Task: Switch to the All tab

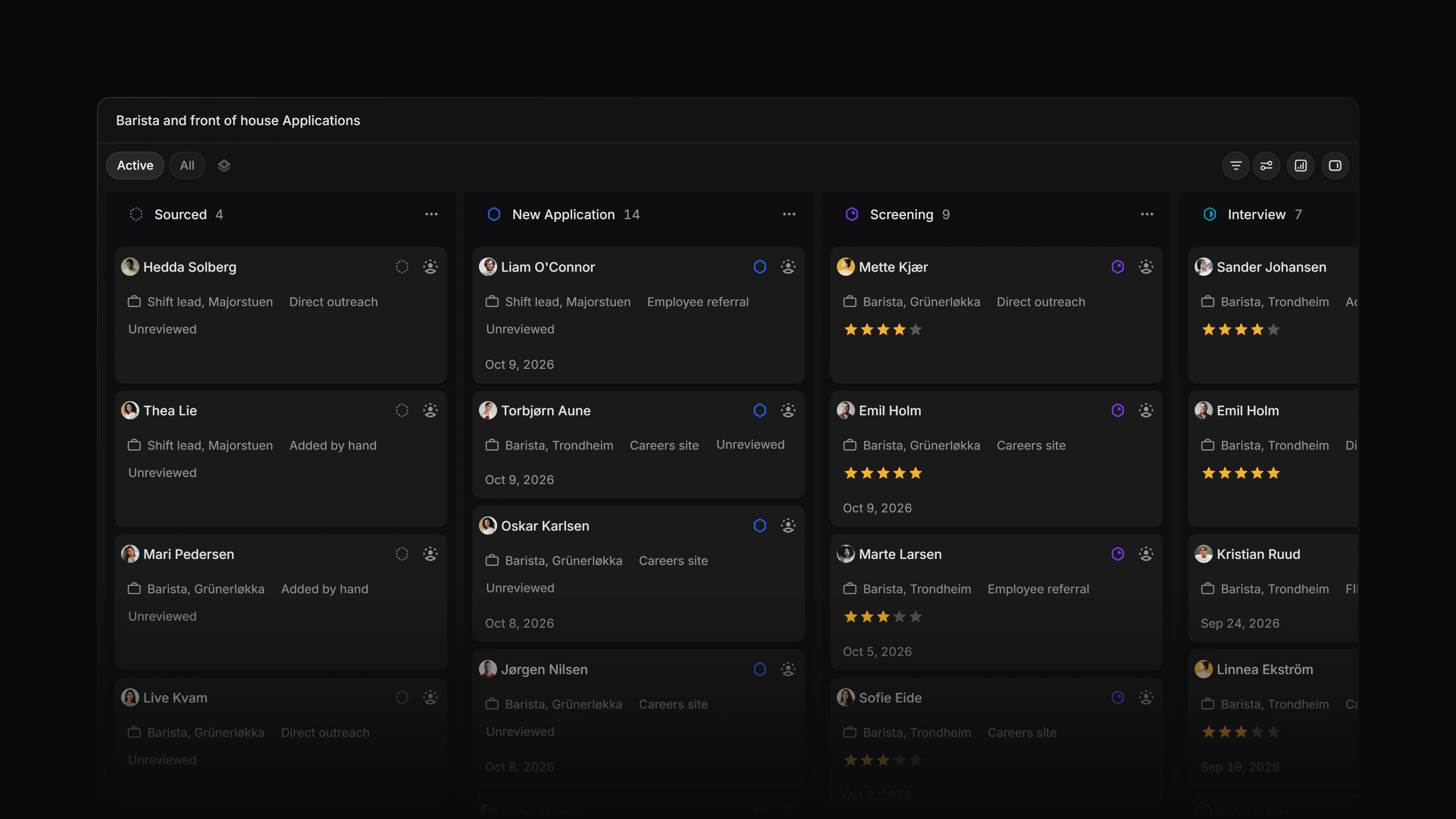Action: click(x=187, y=166)
